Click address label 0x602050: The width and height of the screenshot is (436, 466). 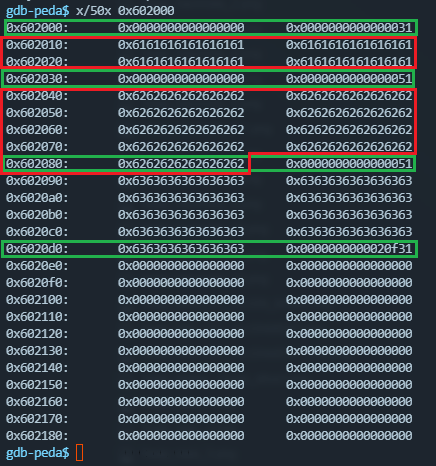click(37, 113)
